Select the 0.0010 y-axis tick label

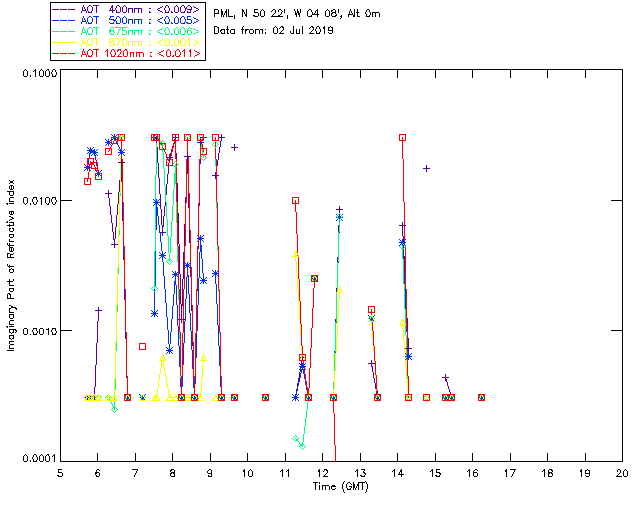pyautogui.click(x=38, y=331)
